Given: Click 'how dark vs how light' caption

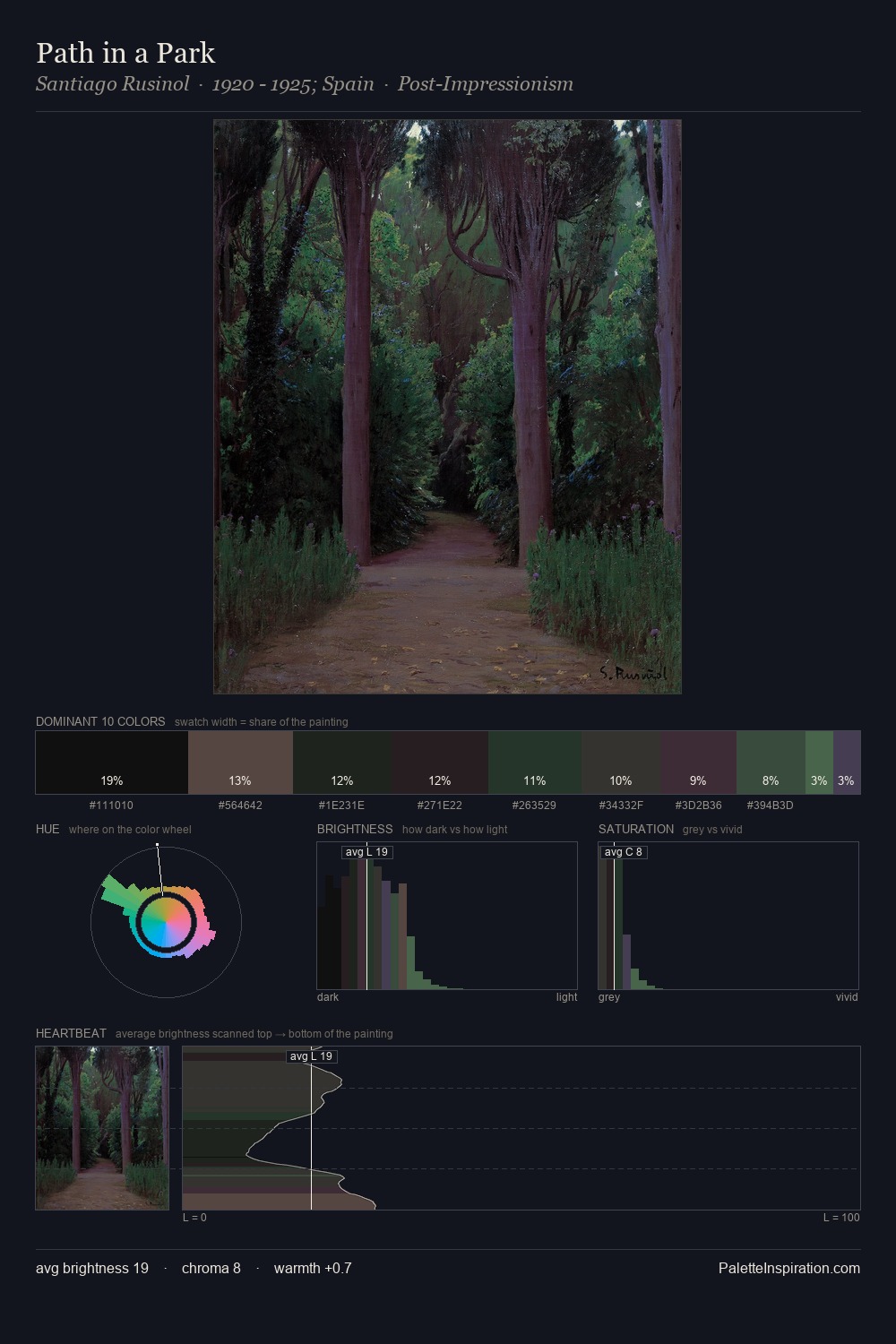Looking at the screenshot, I should pyautogui.click(x=455, y=830).
